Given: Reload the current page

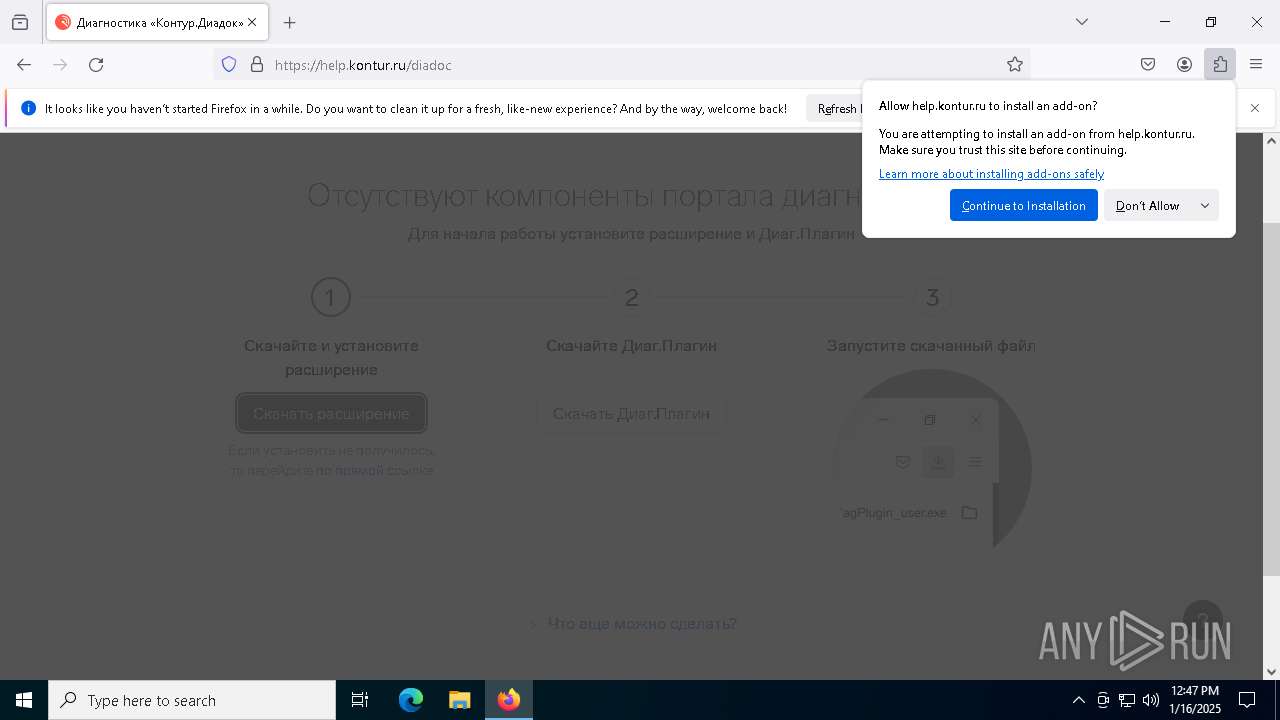Looking at the screenshot, I should (x=96, y=65).
